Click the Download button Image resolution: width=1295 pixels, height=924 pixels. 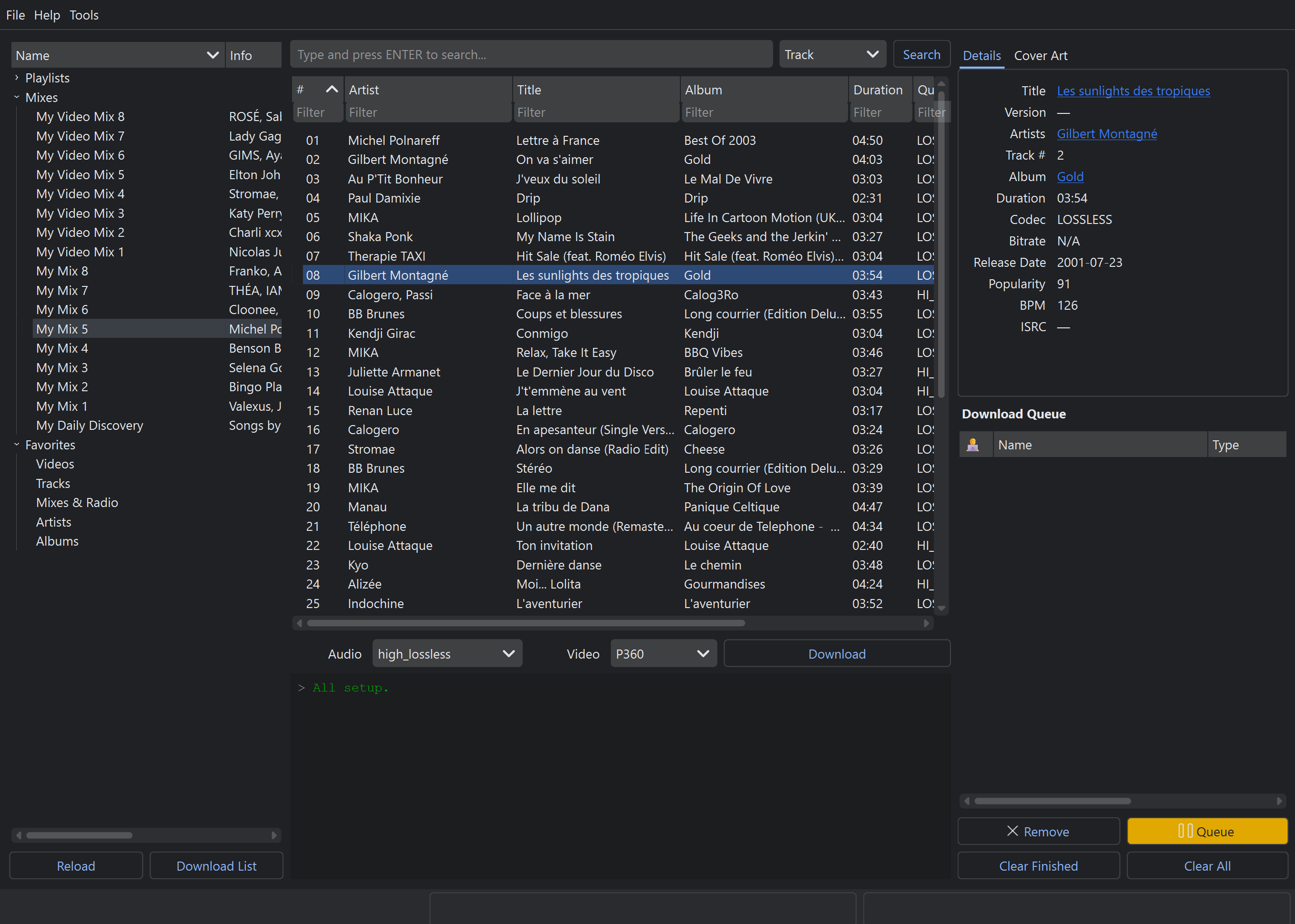(837, 654)
